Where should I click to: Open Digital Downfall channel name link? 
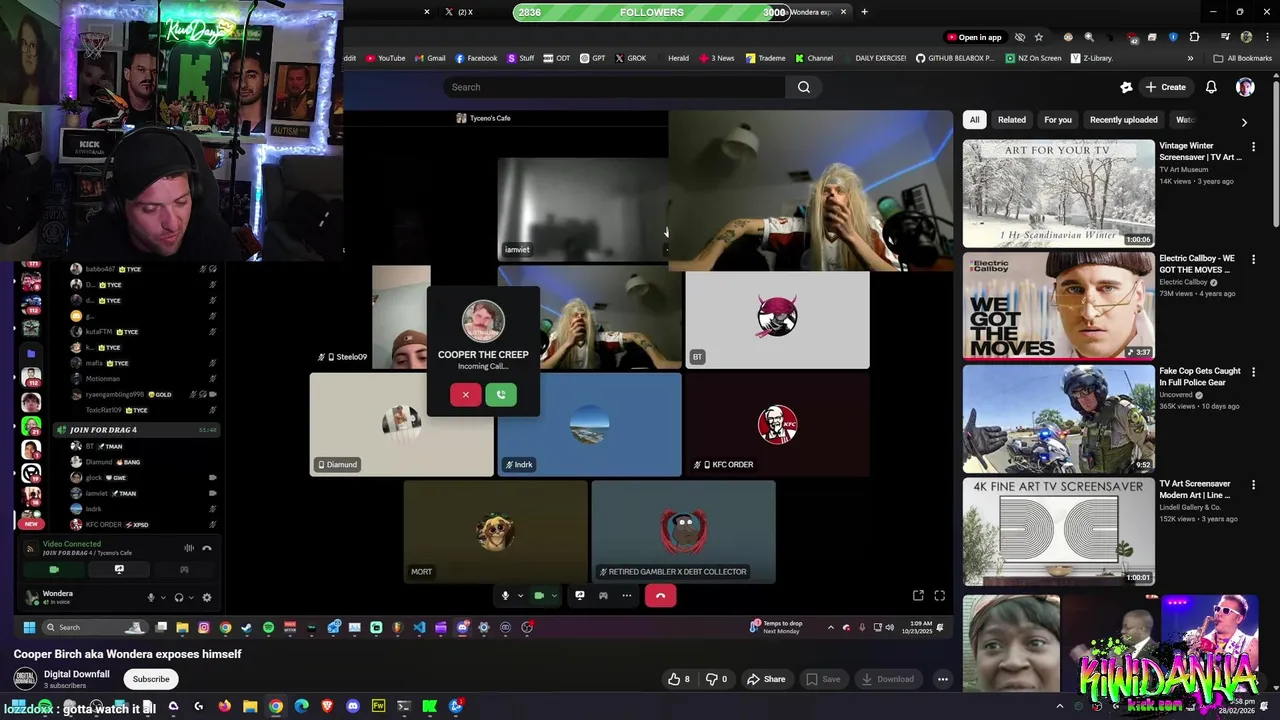tap(77, 674)
